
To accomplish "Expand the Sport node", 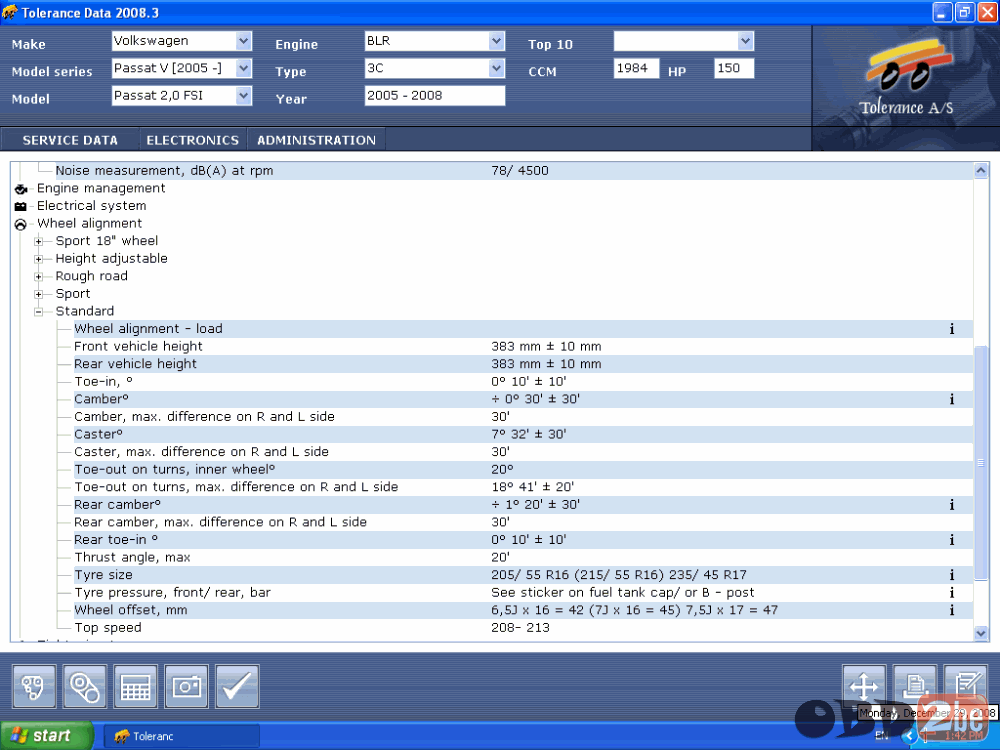I will [39, 294].
